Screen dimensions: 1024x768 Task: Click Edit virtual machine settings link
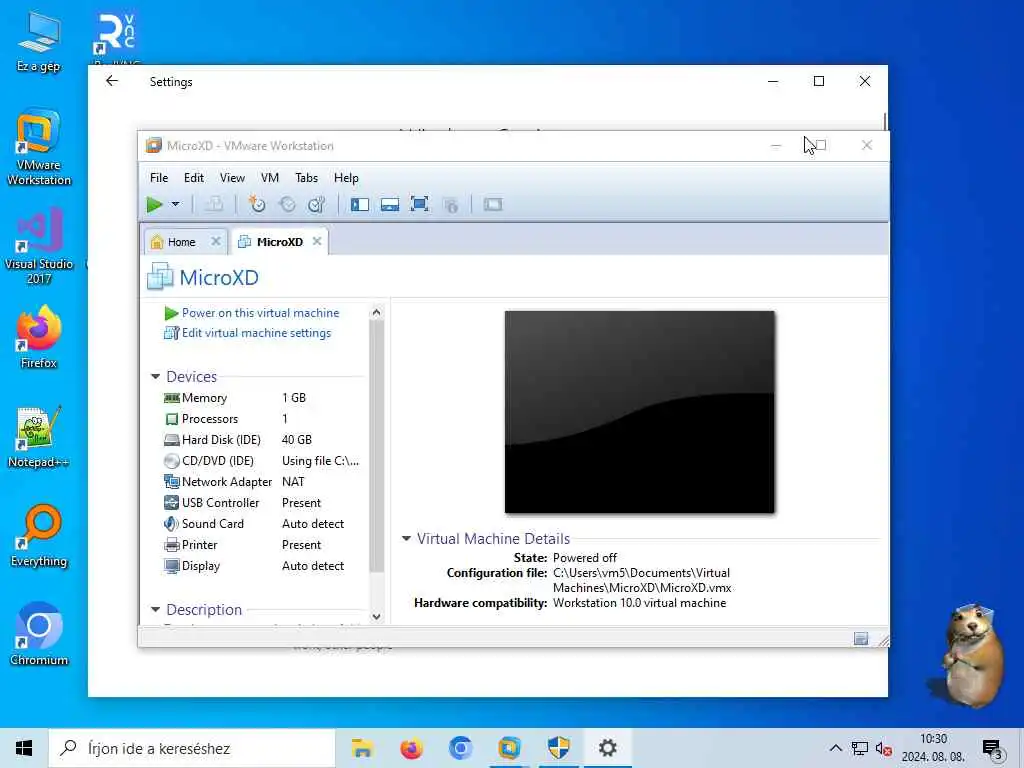point(256,333)
